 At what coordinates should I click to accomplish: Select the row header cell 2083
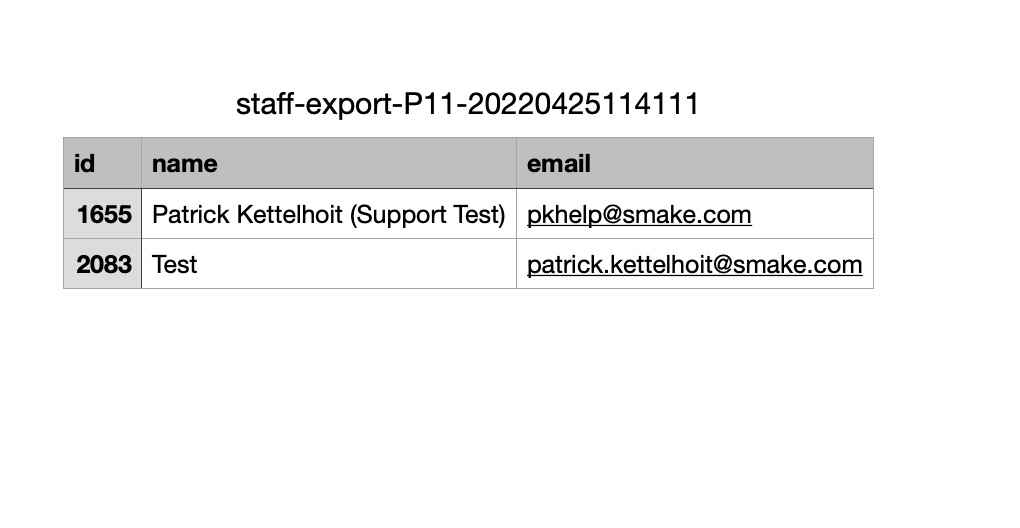102,264
